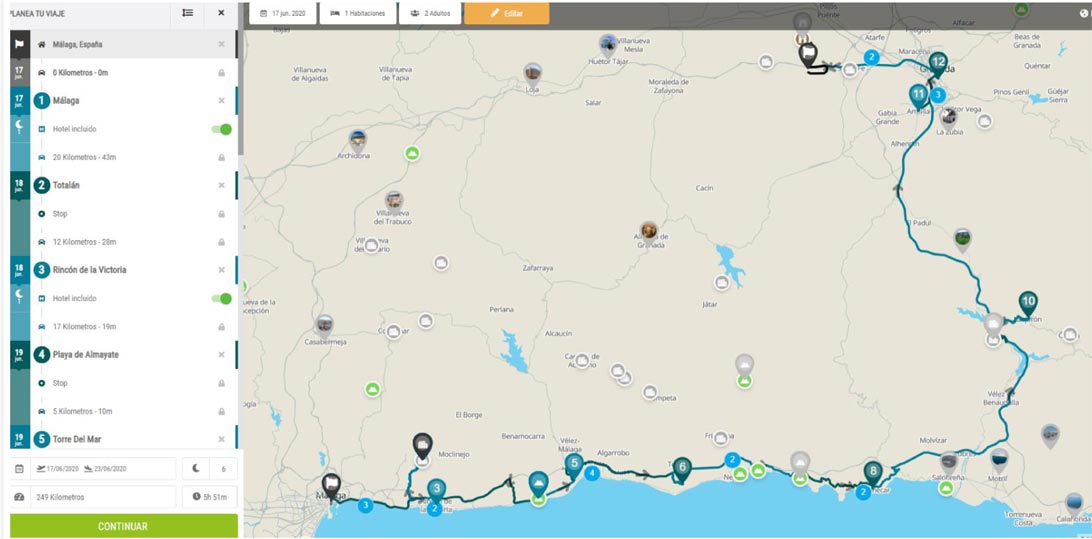1092x539 pixels.
Task: Toggle Hotel incluido switch for Málaga
Action: 221,129
